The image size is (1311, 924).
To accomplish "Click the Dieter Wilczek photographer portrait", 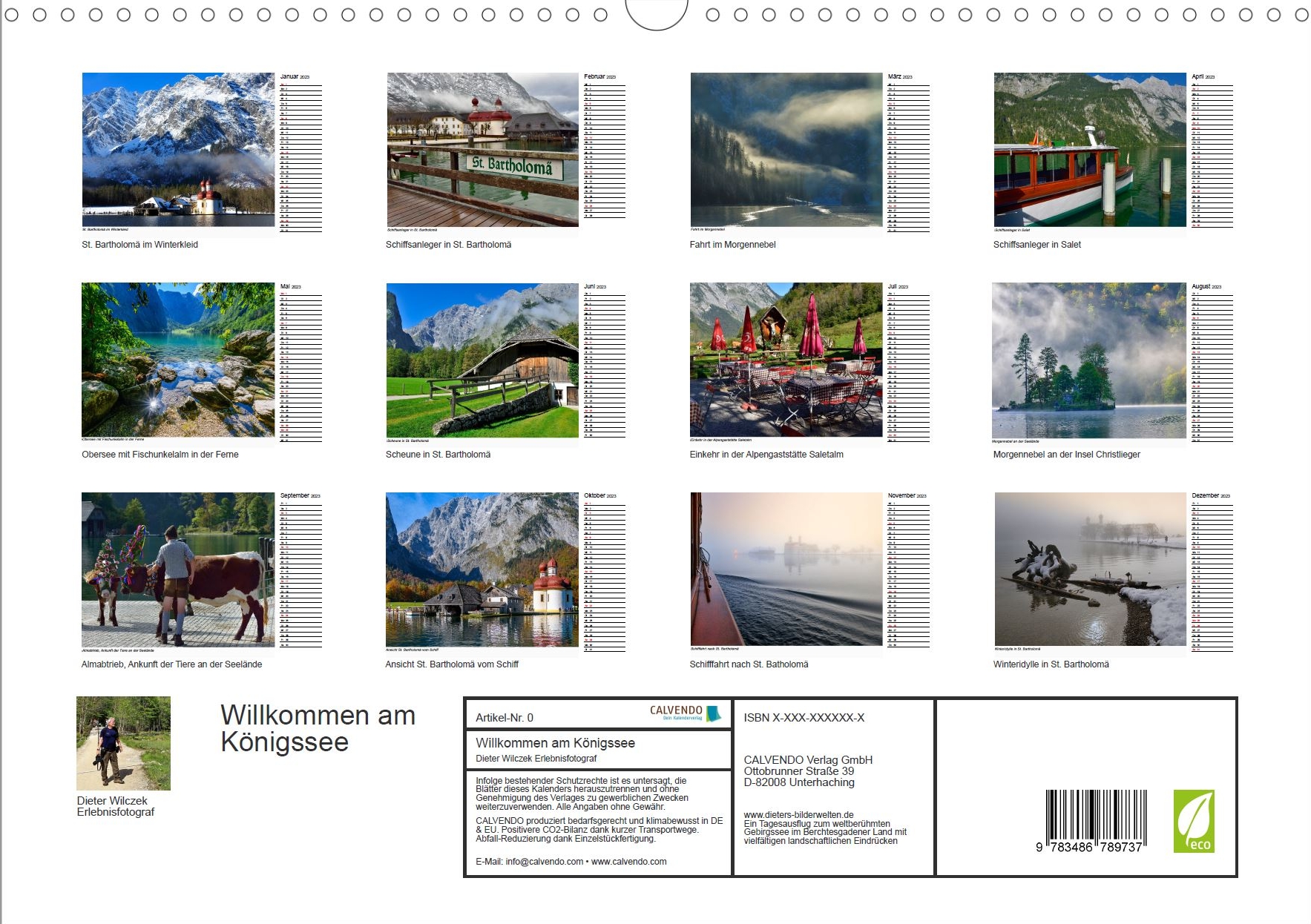I will coord(123,743).
